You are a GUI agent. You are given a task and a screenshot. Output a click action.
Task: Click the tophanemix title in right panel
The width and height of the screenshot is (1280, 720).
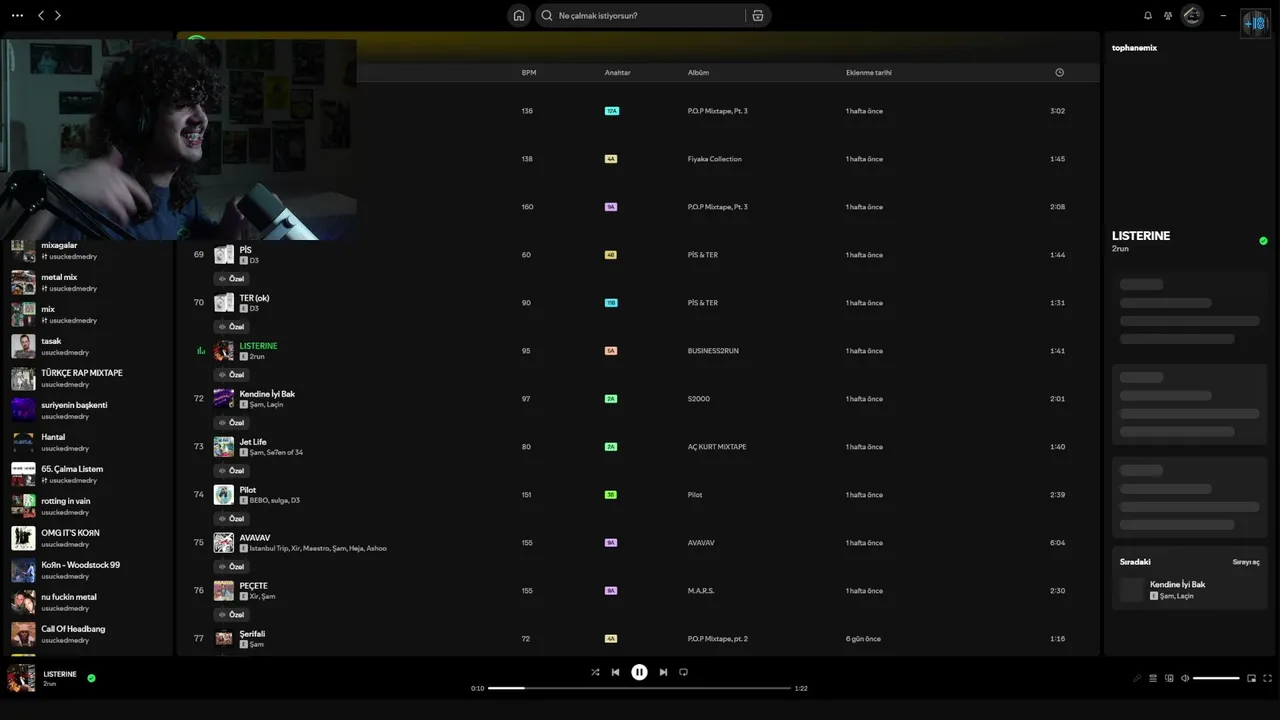[1135, 48]
